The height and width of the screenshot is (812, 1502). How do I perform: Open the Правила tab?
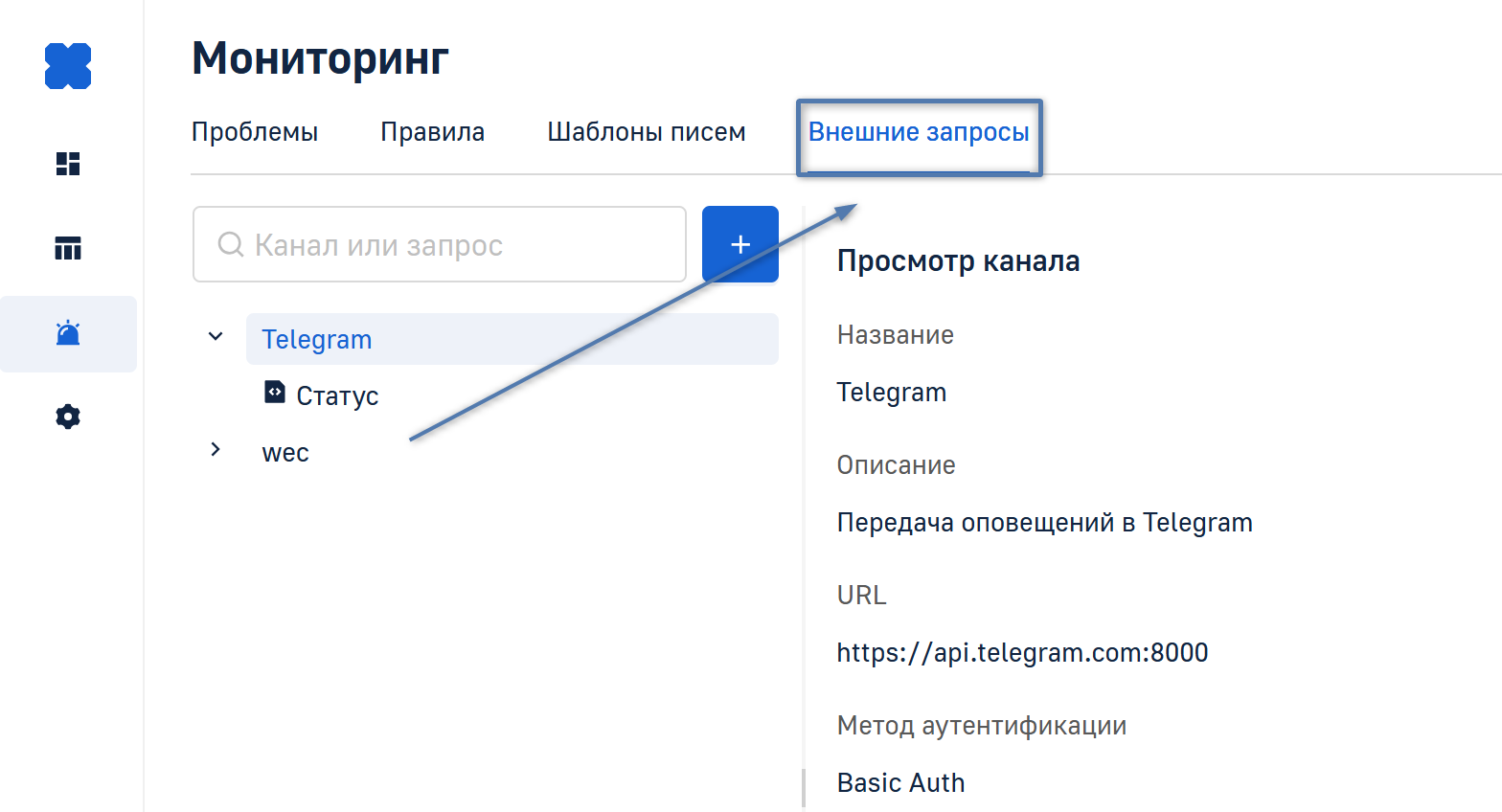432,132
